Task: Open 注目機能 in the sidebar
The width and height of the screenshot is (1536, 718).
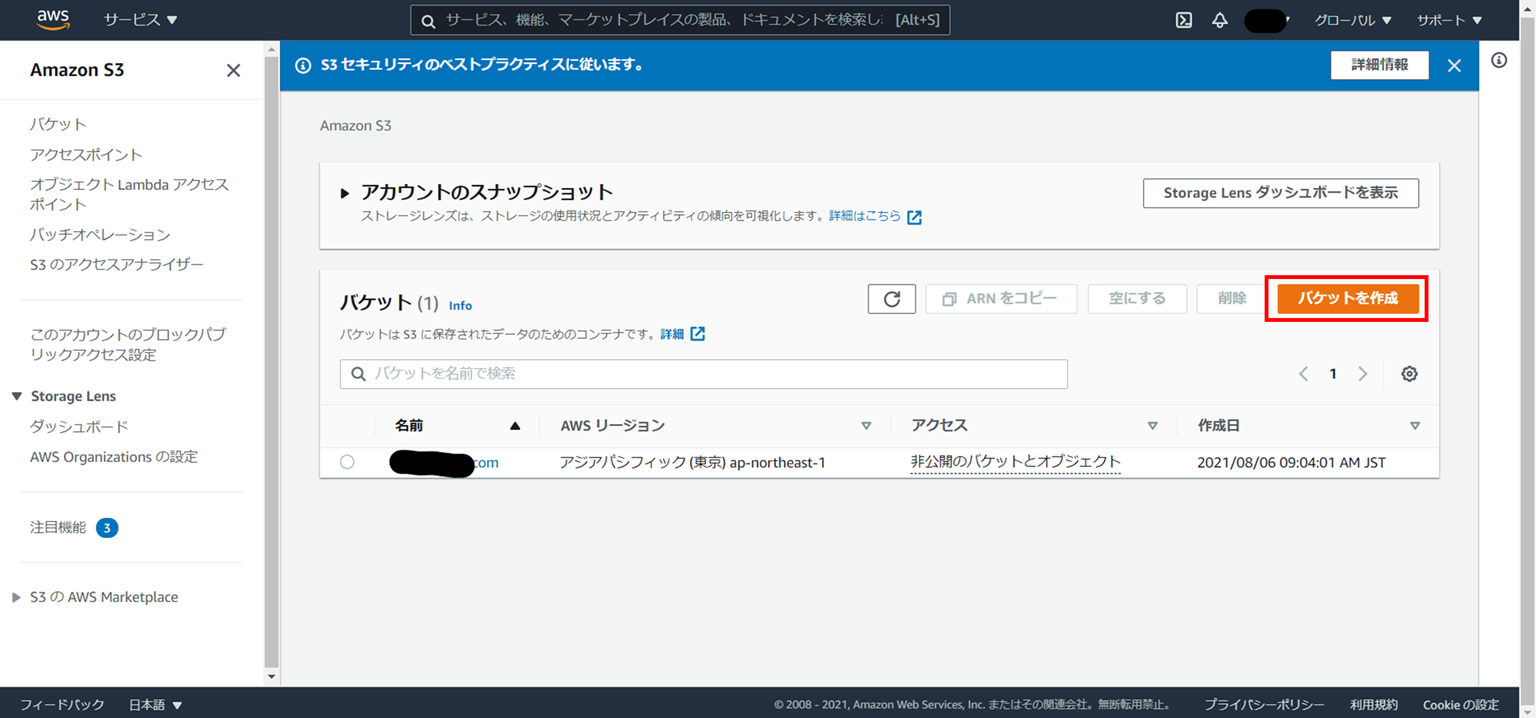Action: [58, 527]
